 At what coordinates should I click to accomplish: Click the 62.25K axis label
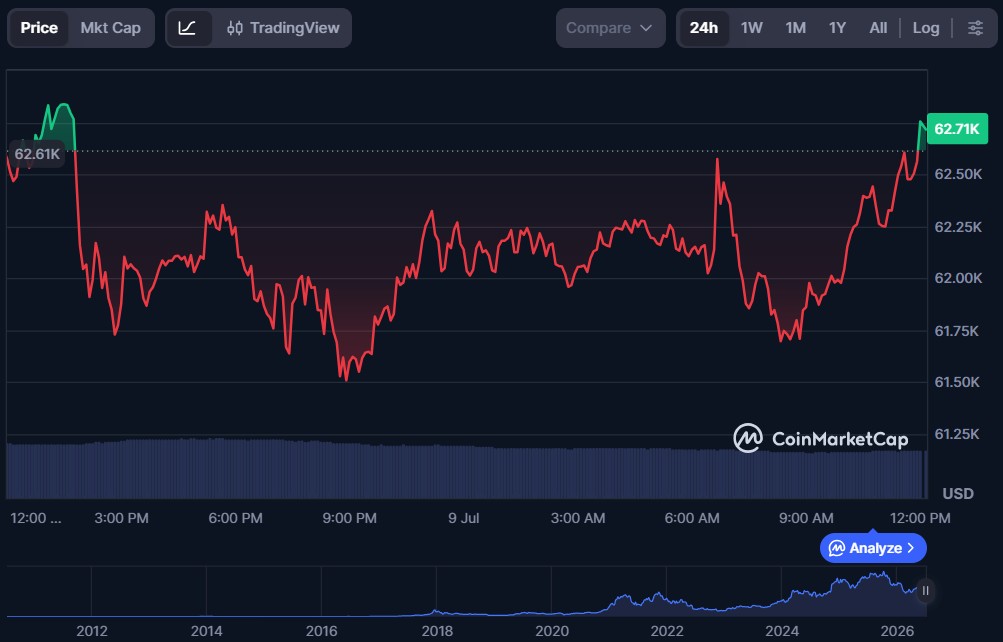click(x=958, y=227)
